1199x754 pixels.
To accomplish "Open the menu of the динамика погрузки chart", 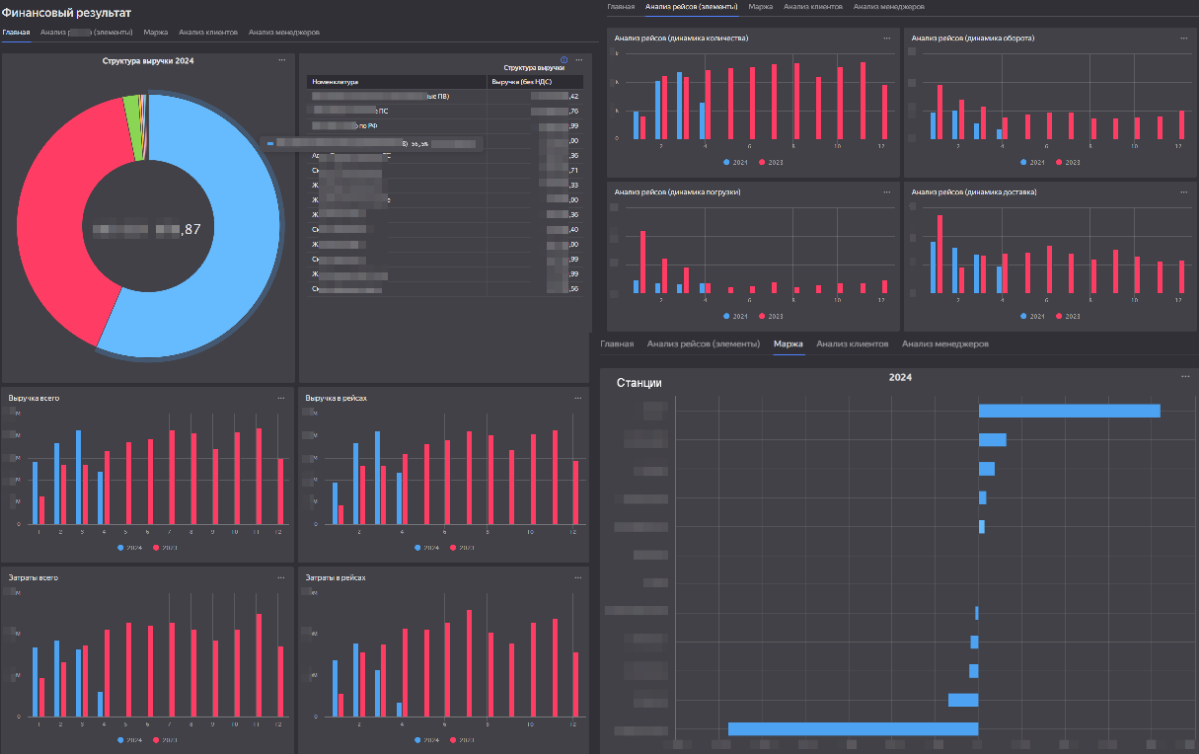I will 887,191.
